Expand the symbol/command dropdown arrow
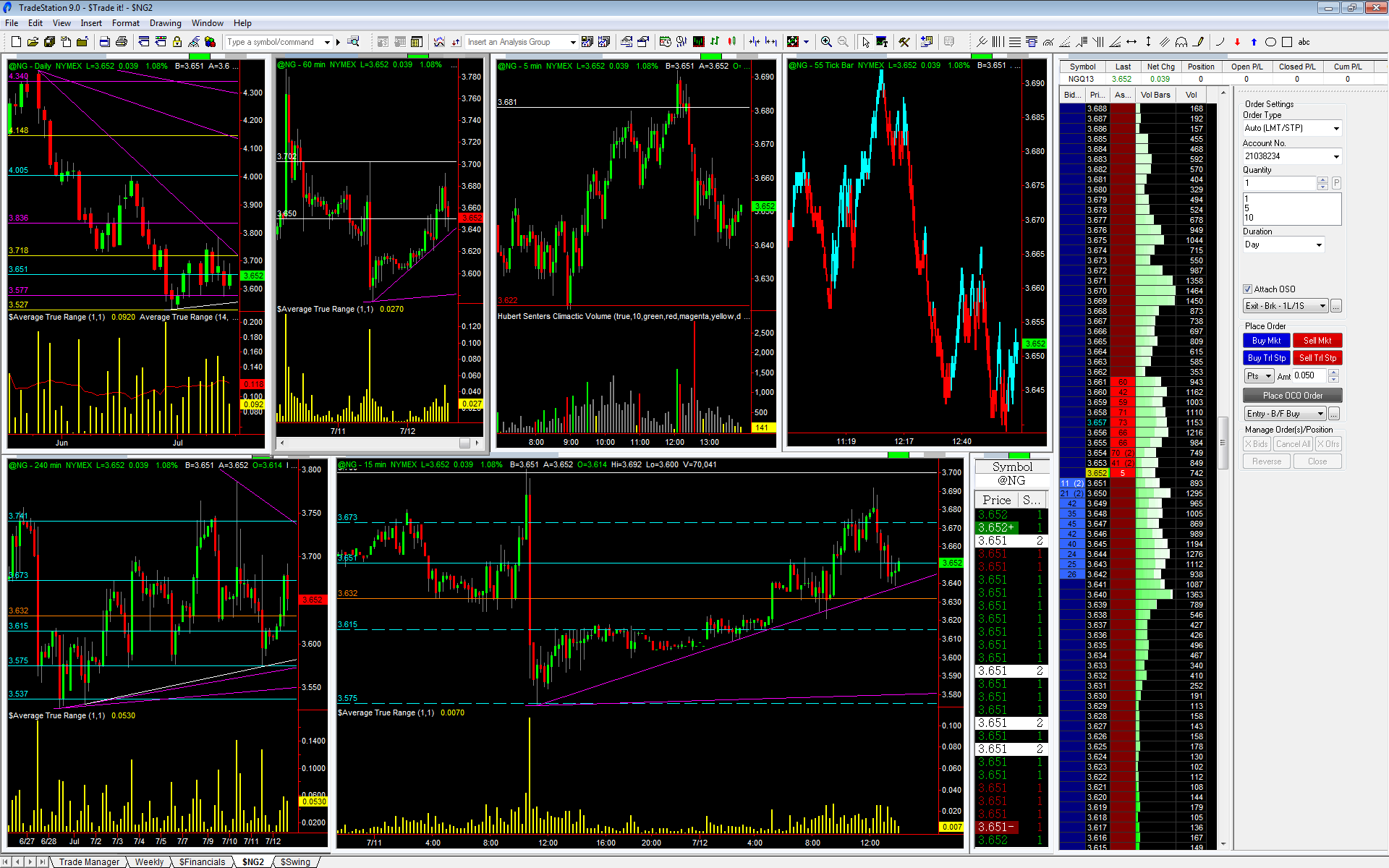The height and width of the screenshot is (868, 1389). click(327, 42)
